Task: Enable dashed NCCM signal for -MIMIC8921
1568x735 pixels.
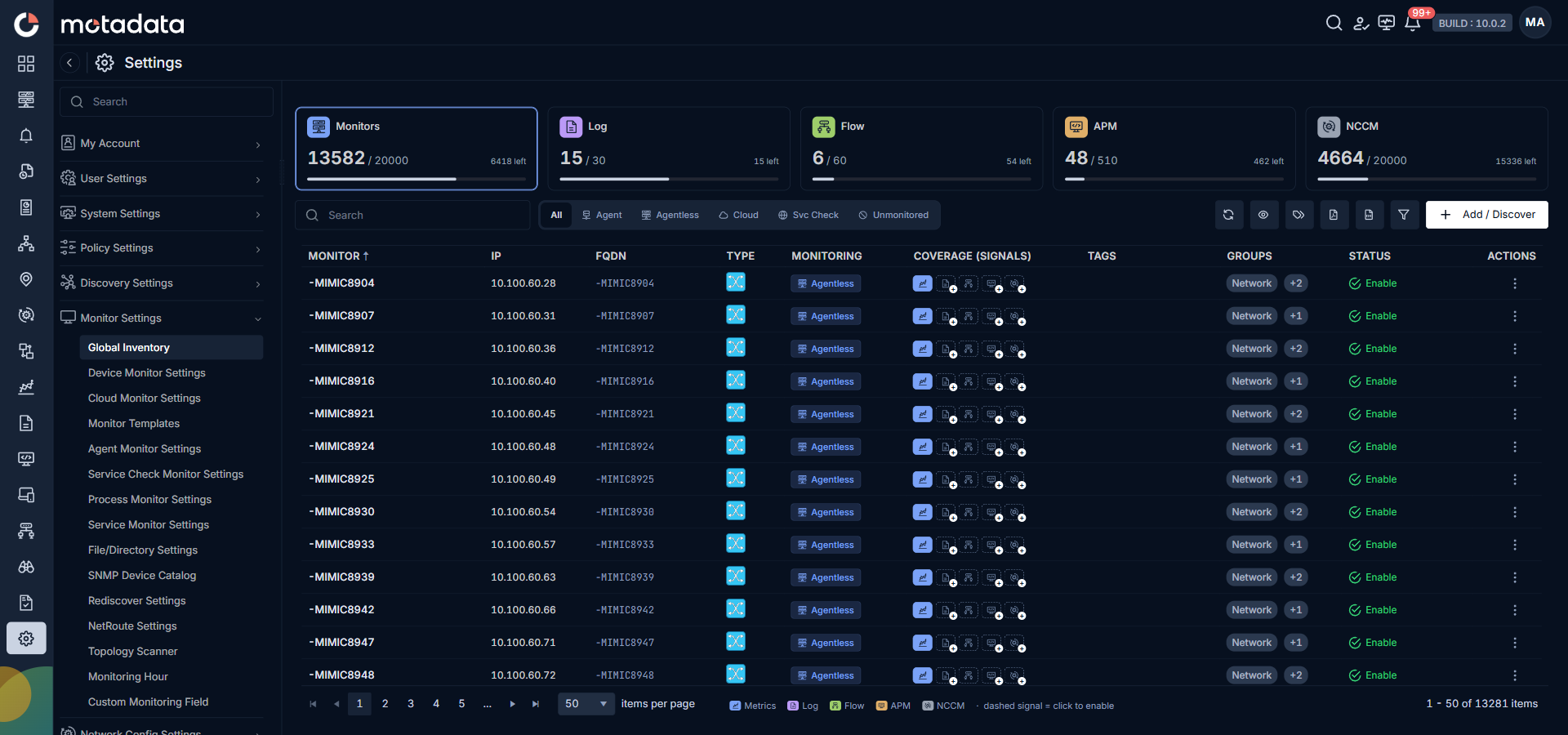Action: pos(1015,415)
